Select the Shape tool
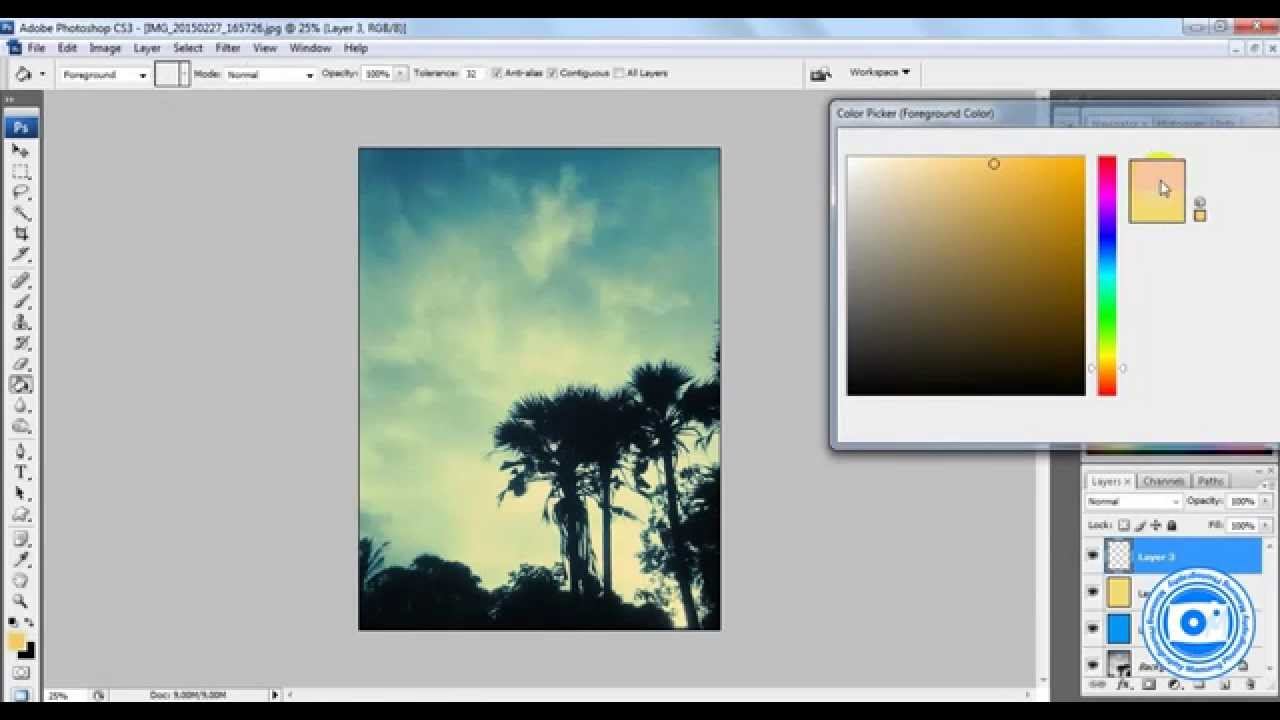This screenshot has height=720, width=1280. click(x=21, y=515)
